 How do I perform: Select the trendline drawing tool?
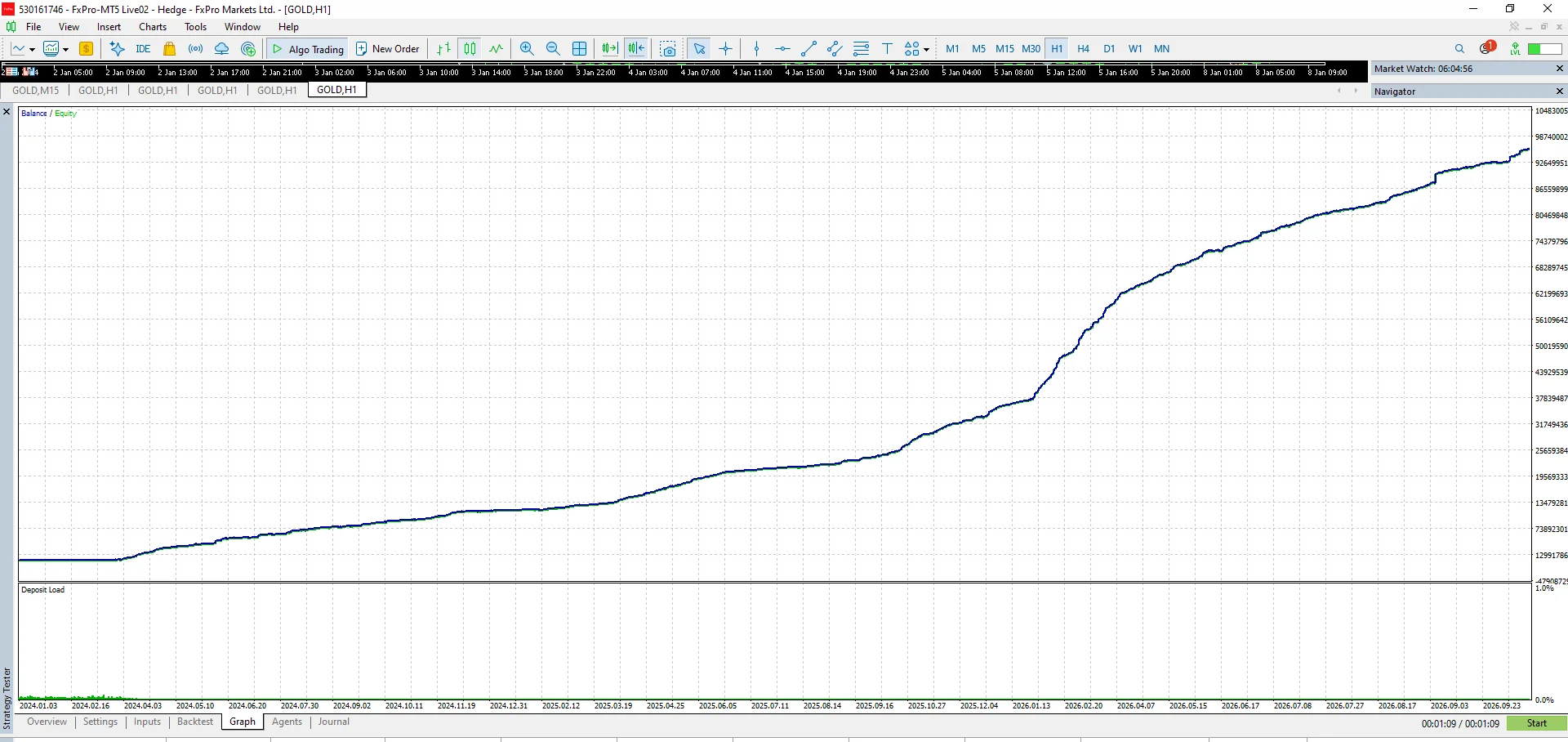point(808,49)
